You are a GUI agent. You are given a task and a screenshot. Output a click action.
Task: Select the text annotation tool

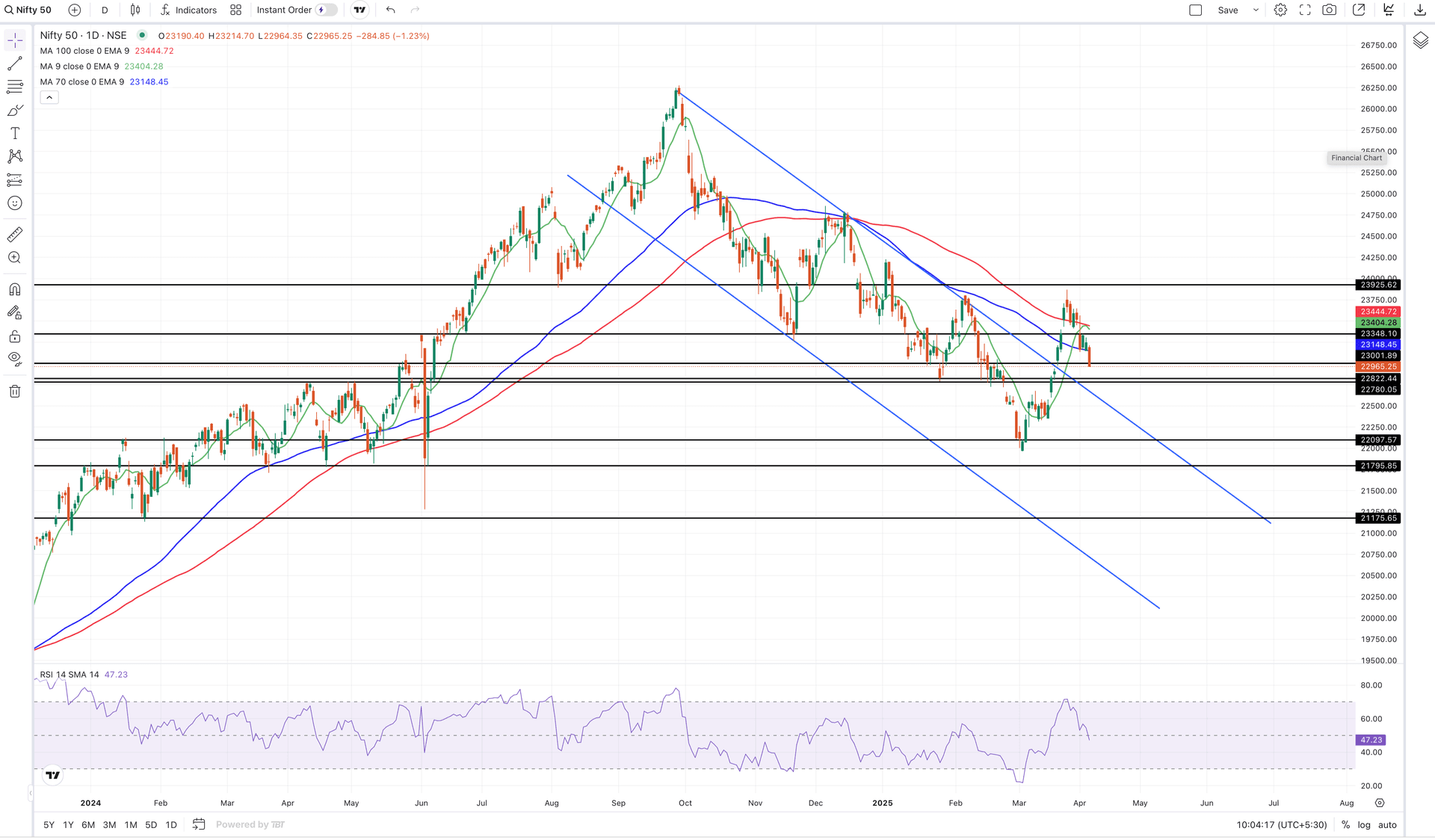click(x=15, y=134)
